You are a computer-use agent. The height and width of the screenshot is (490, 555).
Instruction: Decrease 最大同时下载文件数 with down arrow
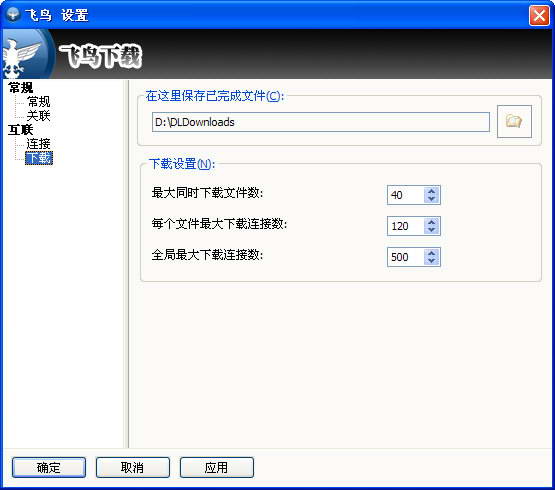pyautogui.click(x=431, y=199)
